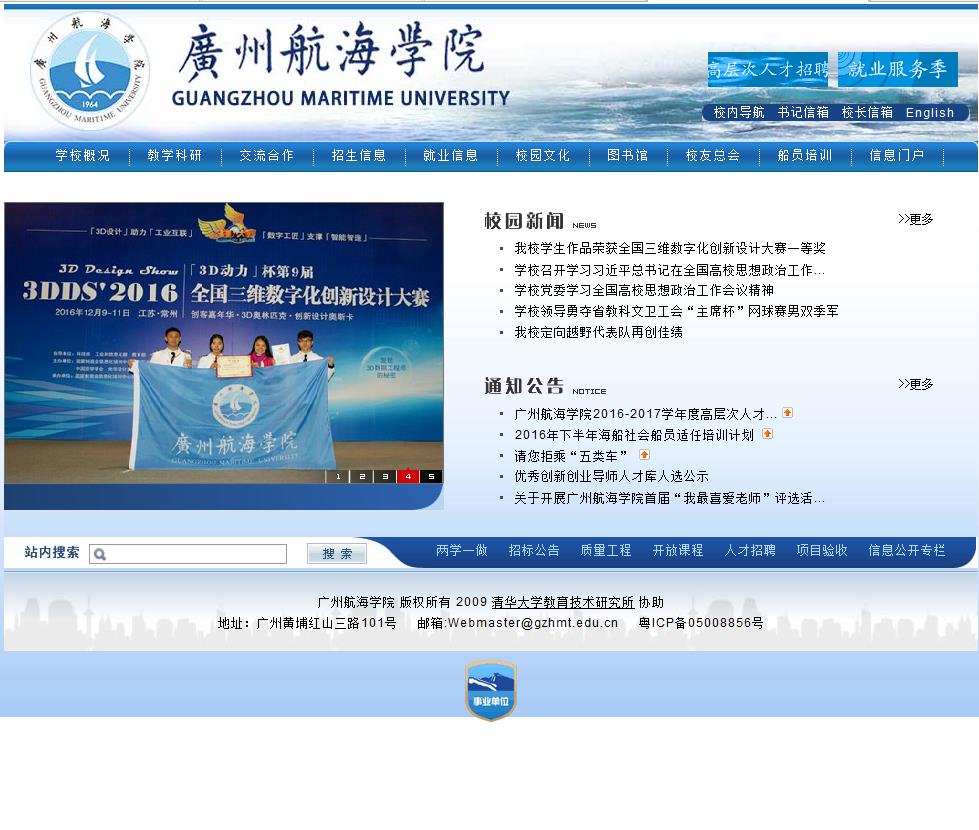979x830 pixels.
Task: Open news 学校领导勇夺省教科文卫工会“主席杯”网球赛男双季军
Action: click(x=676, y=311)
